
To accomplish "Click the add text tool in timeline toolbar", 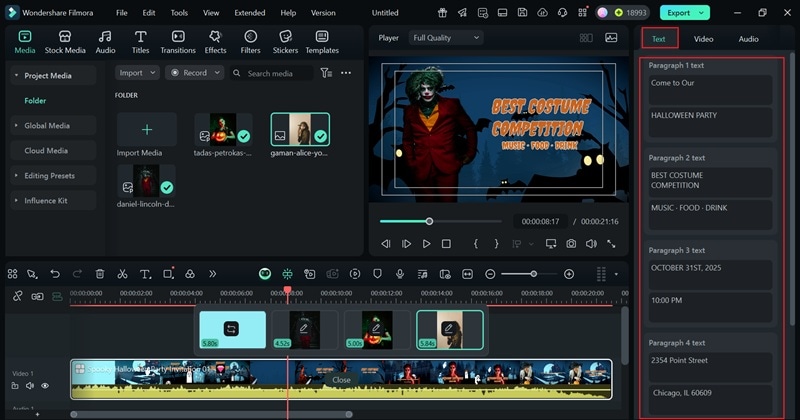I will coord(145,274).
